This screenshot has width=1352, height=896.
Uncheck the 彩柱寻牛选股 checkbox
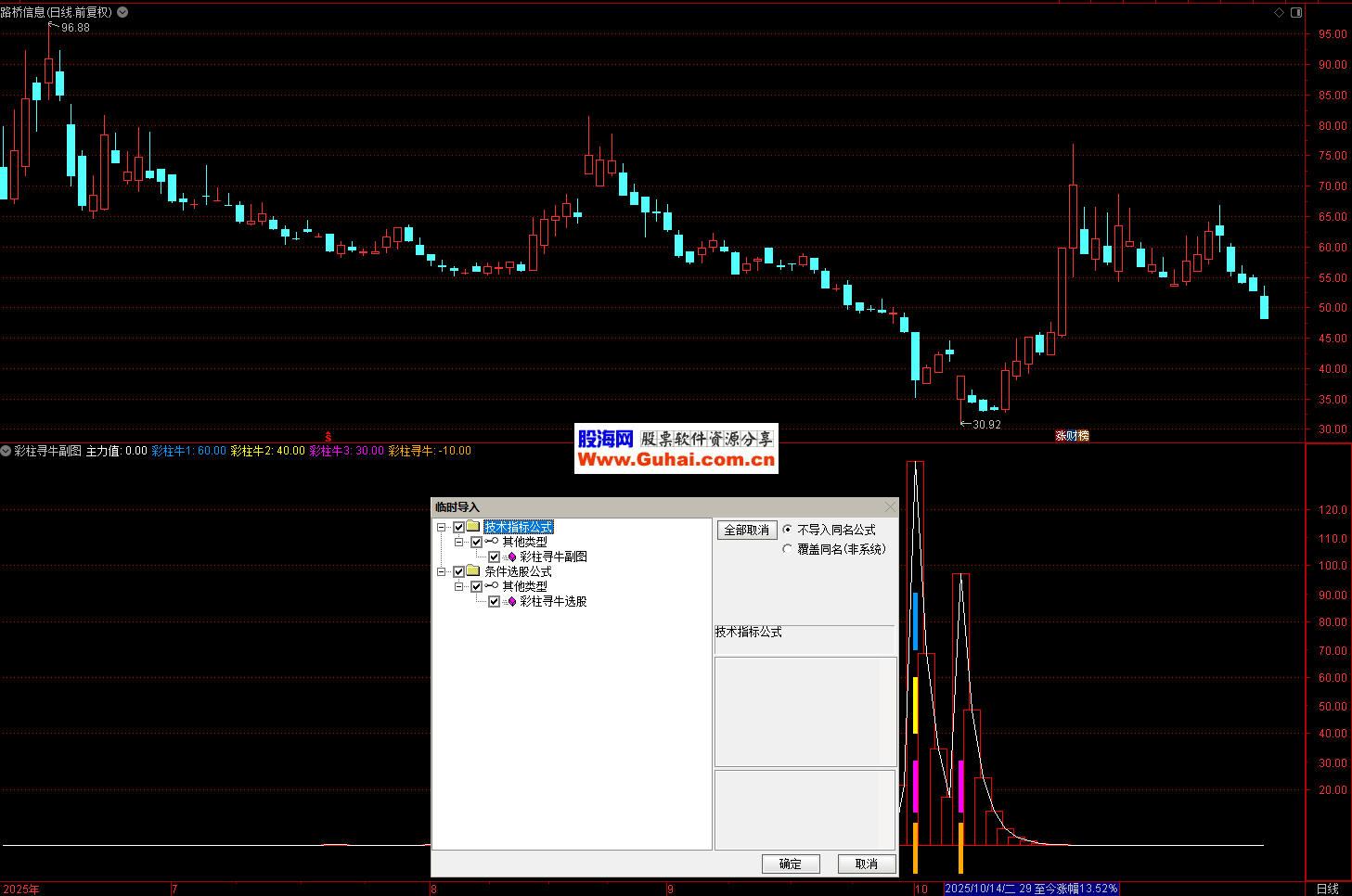tap(494, 601)
